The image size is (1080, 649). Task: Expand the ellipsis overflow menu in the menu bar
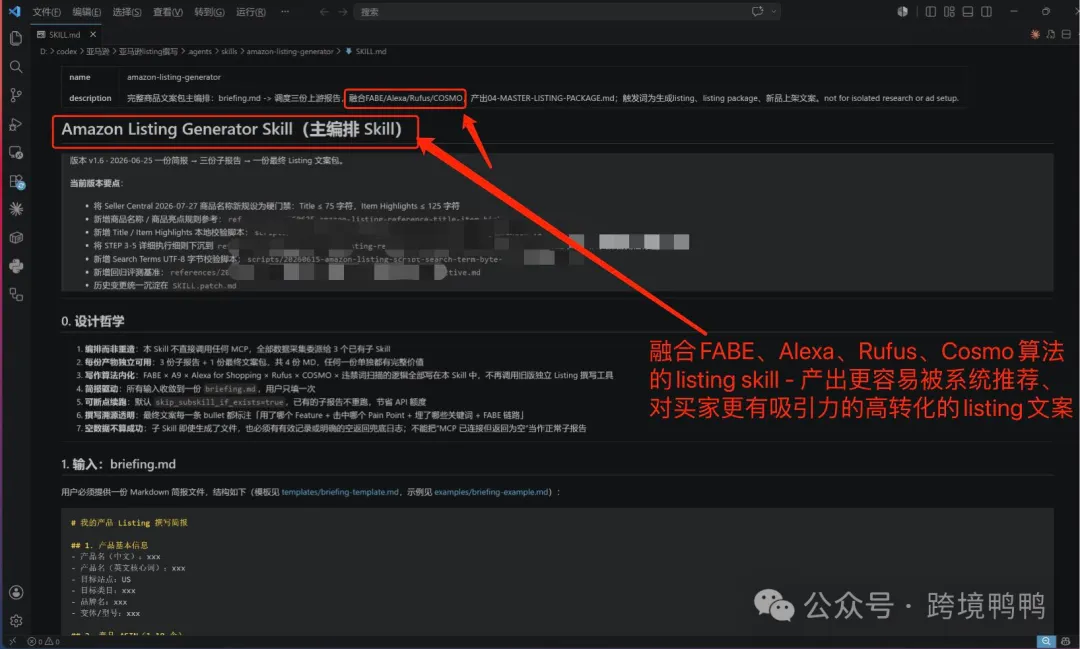(285, 12)
